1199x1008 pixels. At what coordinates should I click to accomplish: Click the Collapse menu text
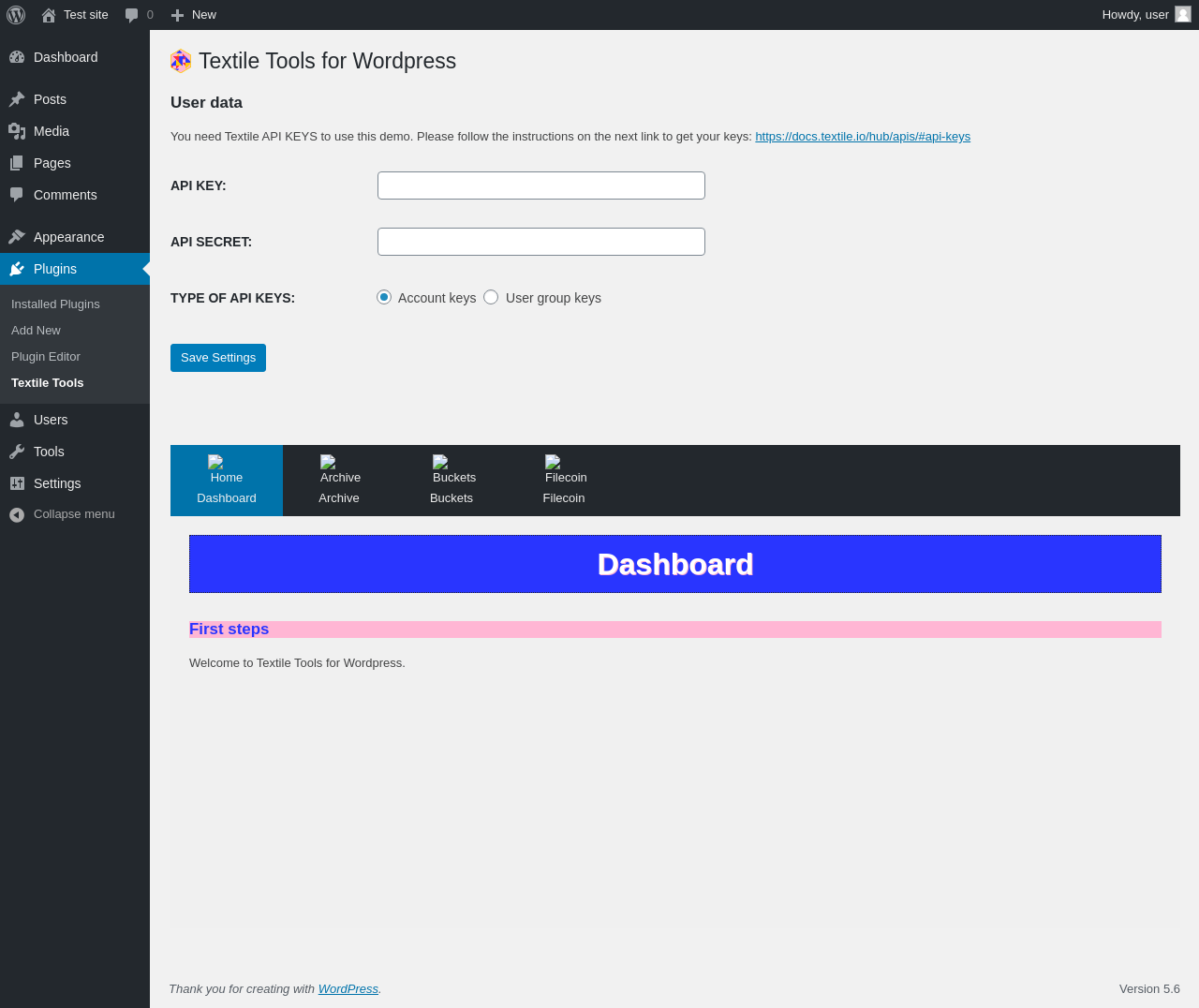pos(74,514)
